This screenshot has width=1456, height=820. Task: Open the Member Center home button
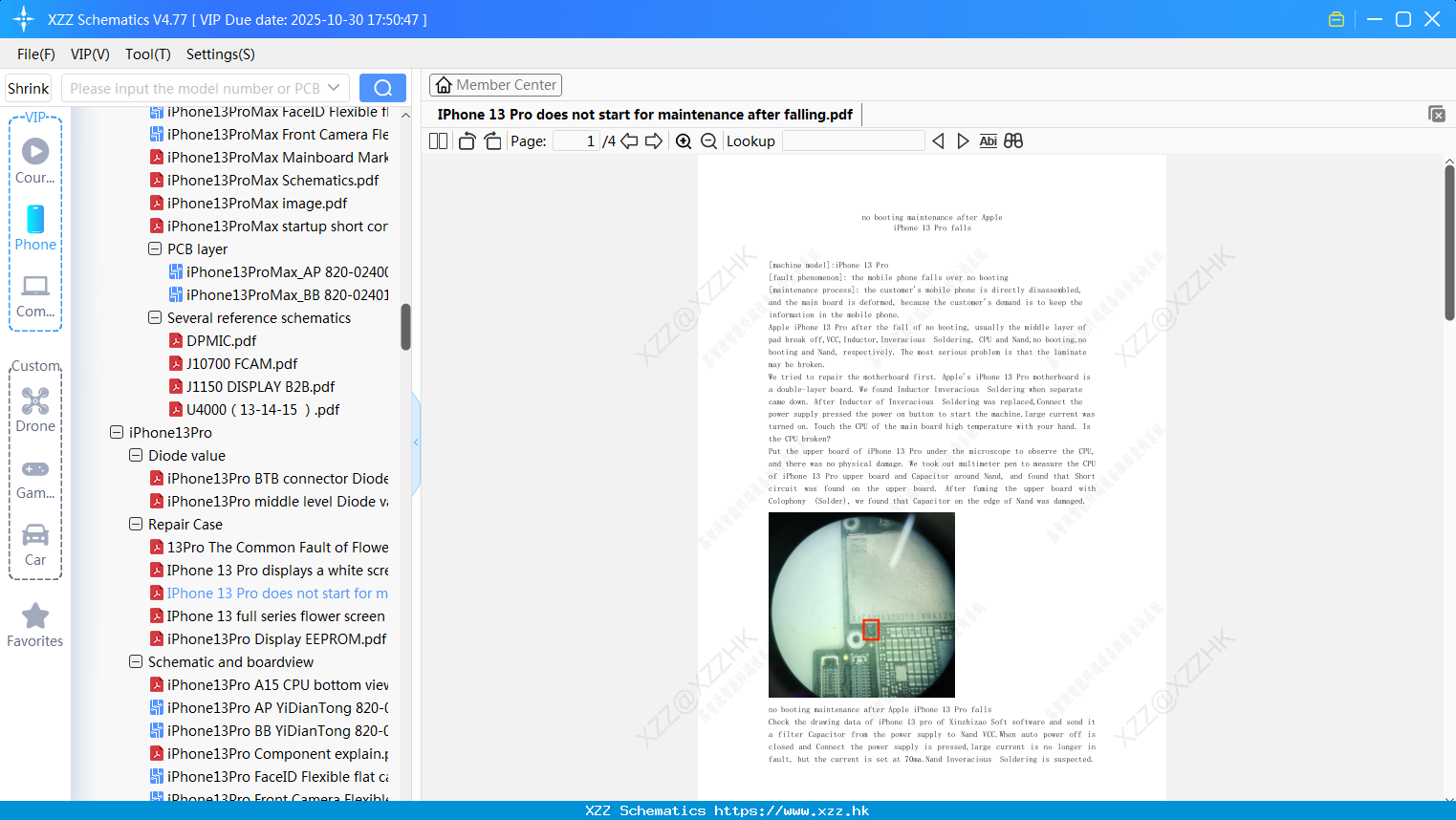(495, 85)
